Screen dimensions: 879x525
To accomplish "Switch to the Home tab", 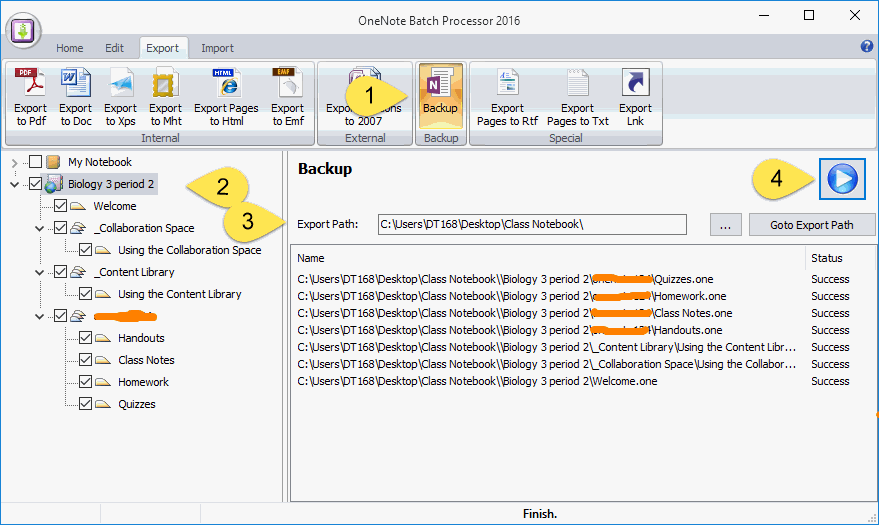I will [x=70, y=48].
